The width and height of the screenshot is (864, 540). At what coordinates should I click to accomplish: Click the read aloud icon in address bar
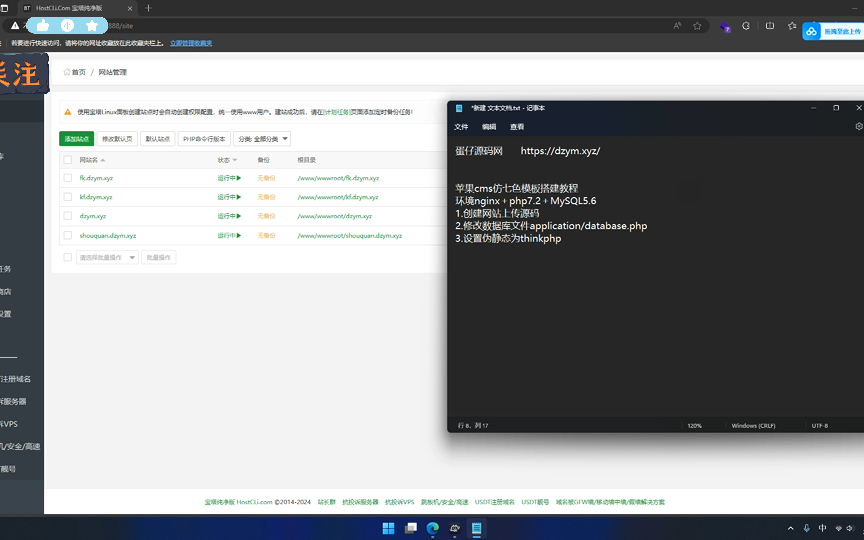click(677, 26)
